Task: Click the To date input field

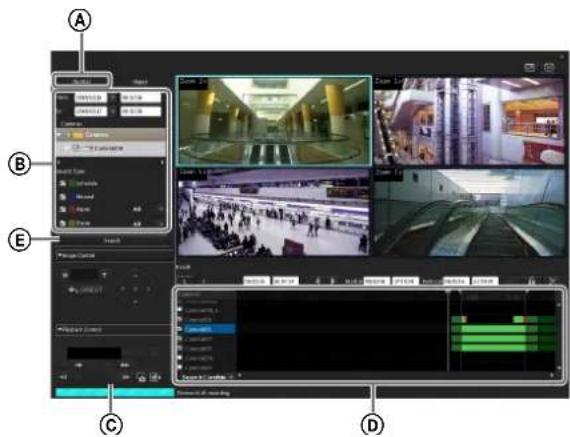Action: [x=91, y=111]
